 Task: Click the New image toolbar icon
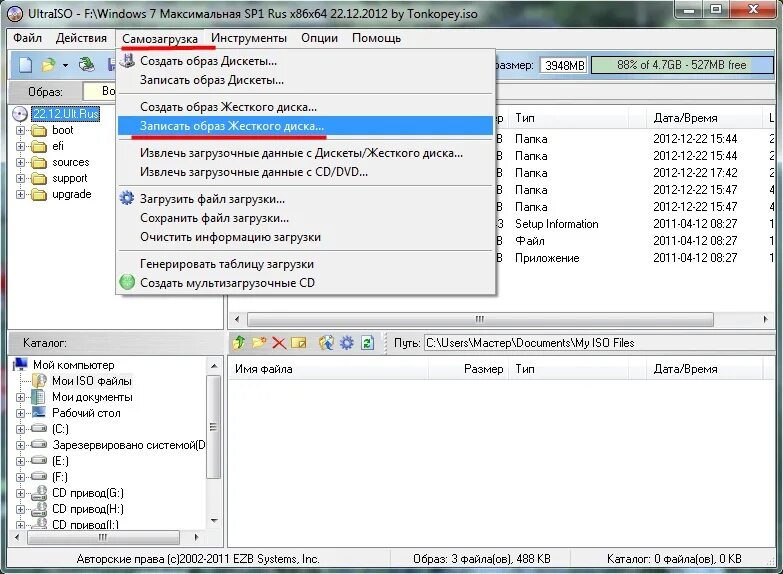(25, 65)
